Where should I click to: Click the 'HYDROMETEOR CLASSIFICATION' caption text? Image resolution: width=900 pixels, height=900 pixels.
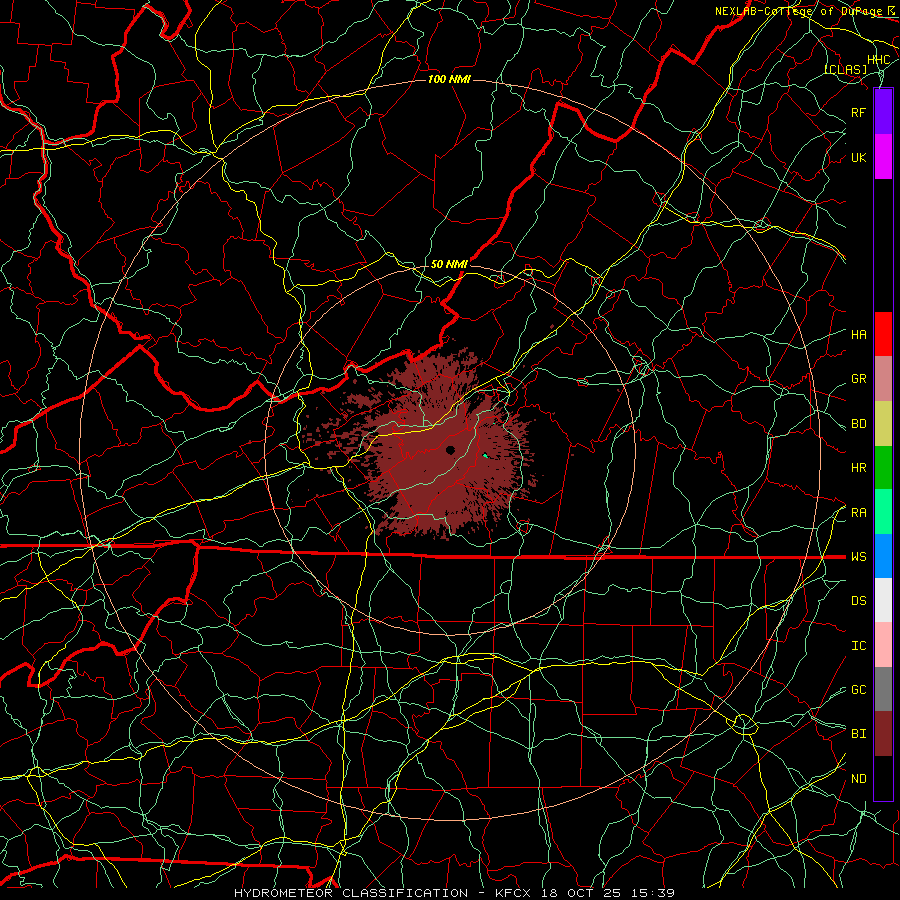[351, 893]
